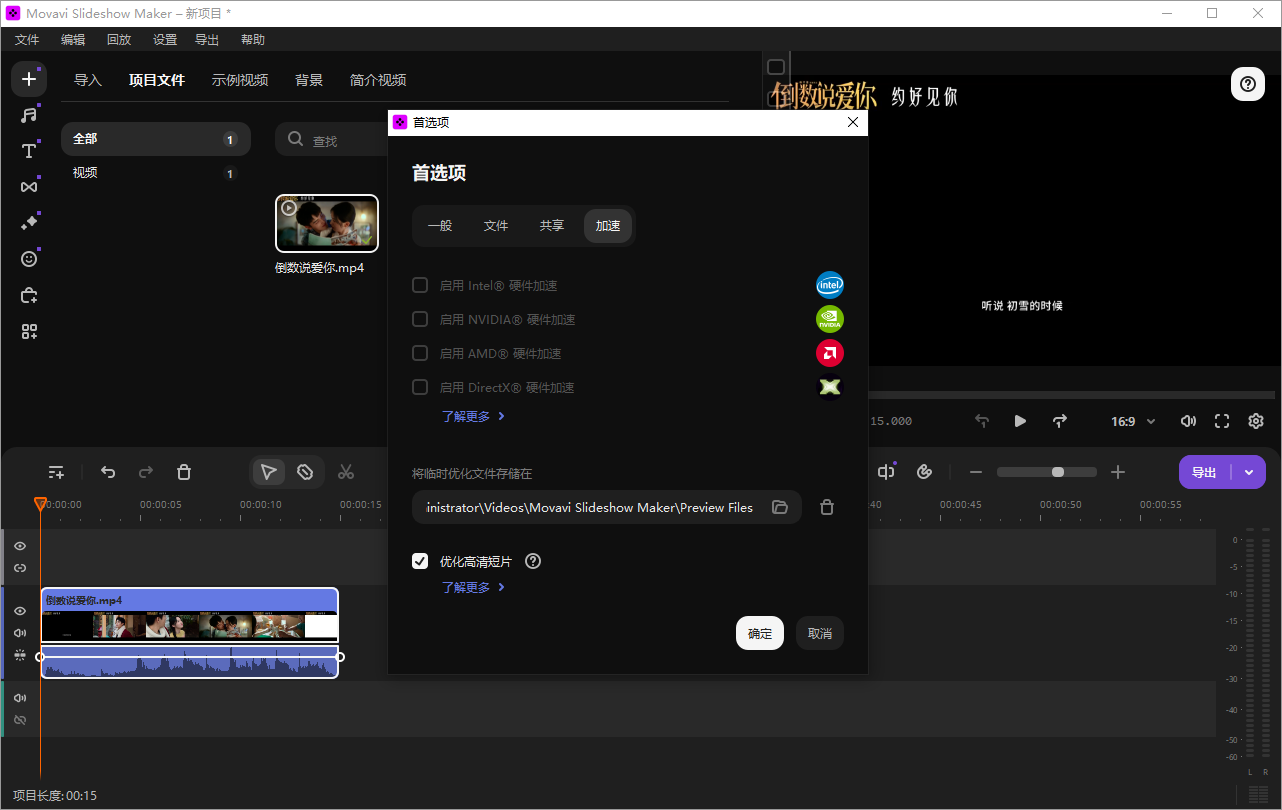Click the browse folder icon in Preferences
The width and height of the screenshot is (1282, 810).
click(780, 507)
